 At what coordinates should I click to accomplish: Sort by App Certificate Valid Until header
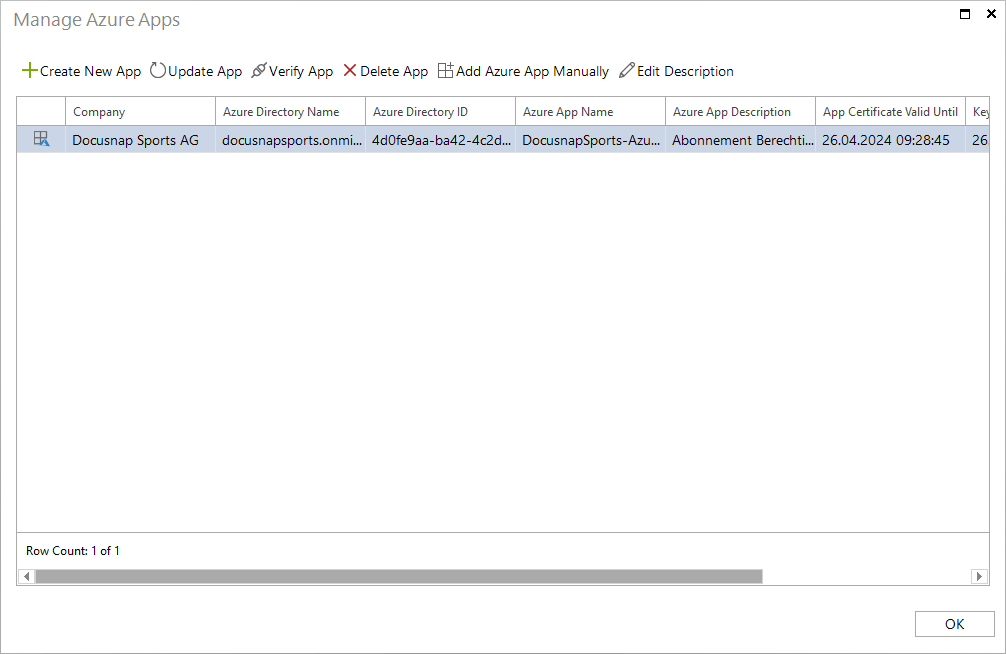click(891, 112)
